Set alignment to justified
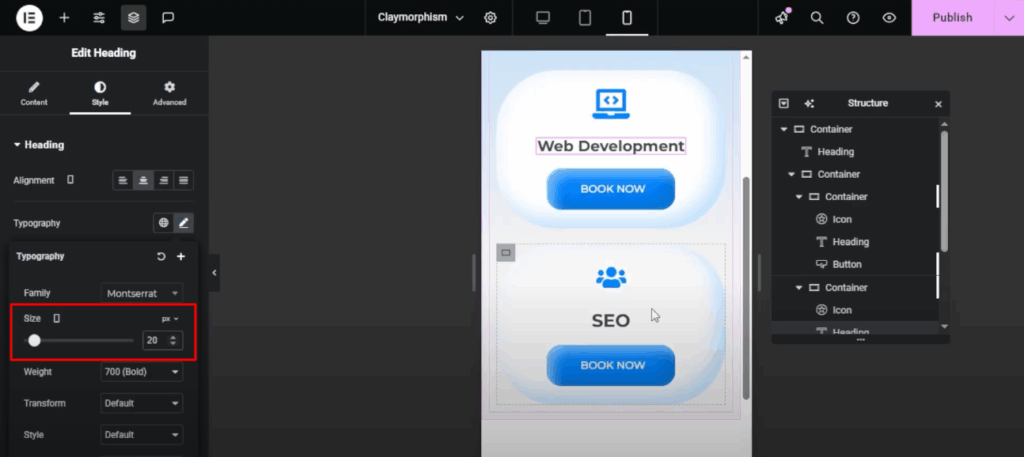The image size is (1024, 457). point(184,180)
